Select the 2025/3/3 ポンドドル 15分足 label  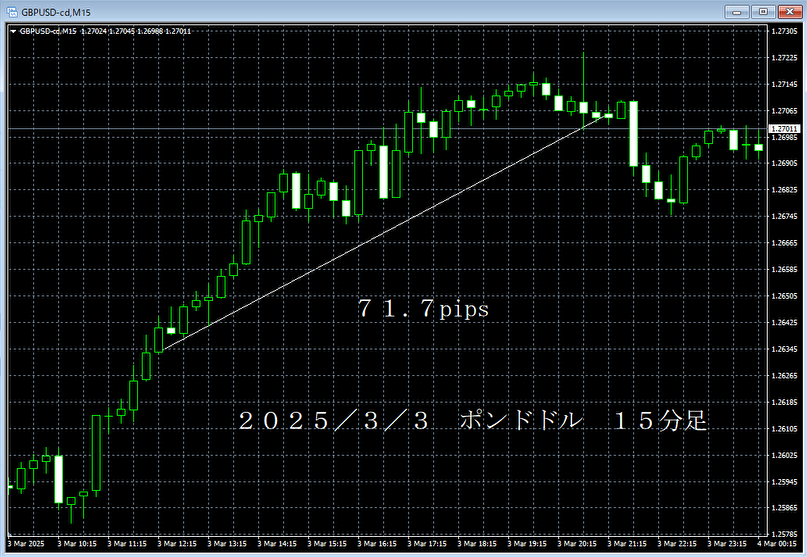tap(472, 421)
